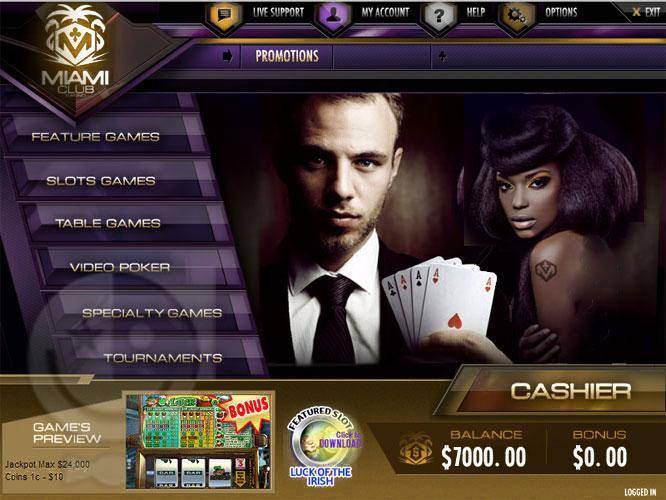This screenshot has width=666, height=500.
Task: Click the Featured Slot download badge
Action: (324, 438)
